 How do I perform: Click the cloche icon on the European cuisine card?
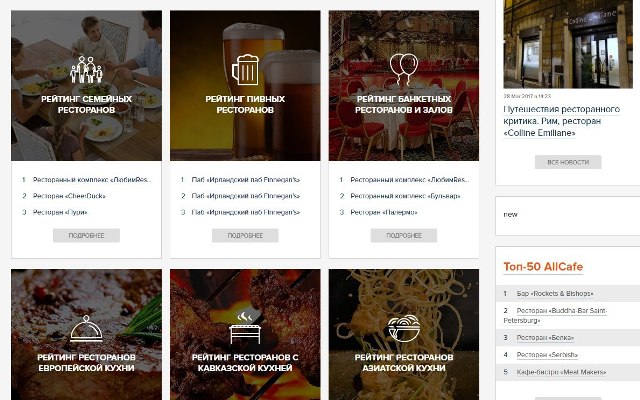[x=86, y=328]
